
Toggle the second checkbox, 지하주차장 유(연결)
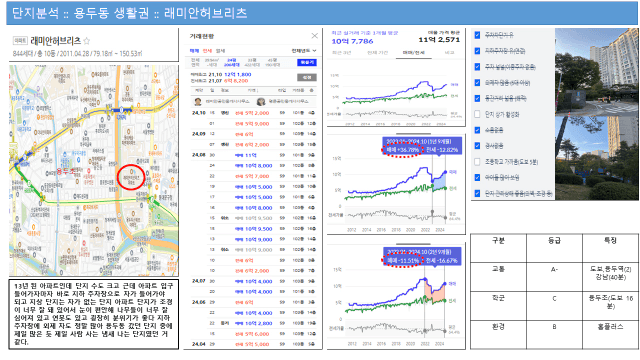point(477,51)
